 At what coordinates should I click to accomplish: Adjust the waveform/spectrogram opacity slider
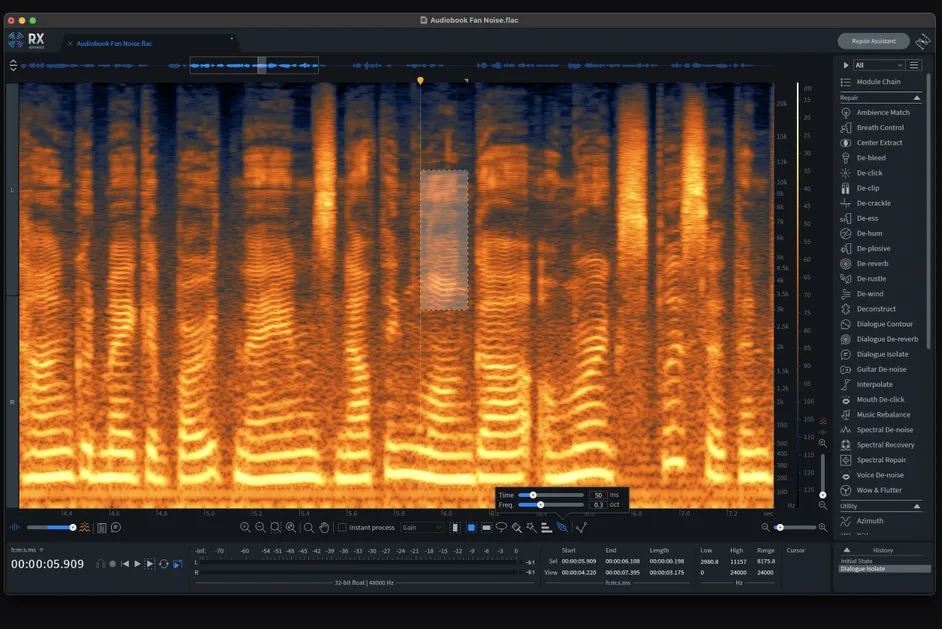click(x=73, y=527)
